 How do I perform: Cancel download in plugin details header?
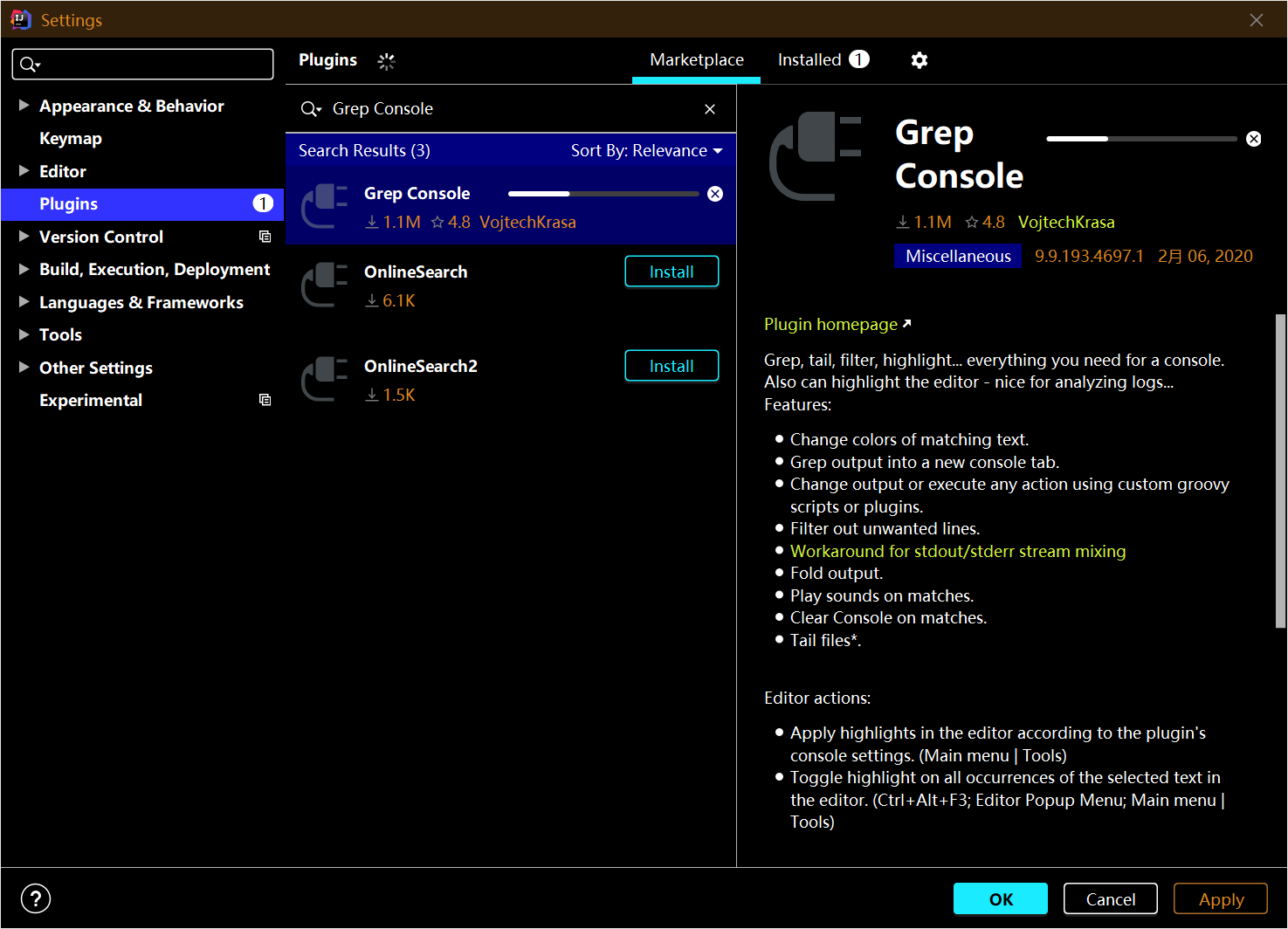tap(1254, 139)
